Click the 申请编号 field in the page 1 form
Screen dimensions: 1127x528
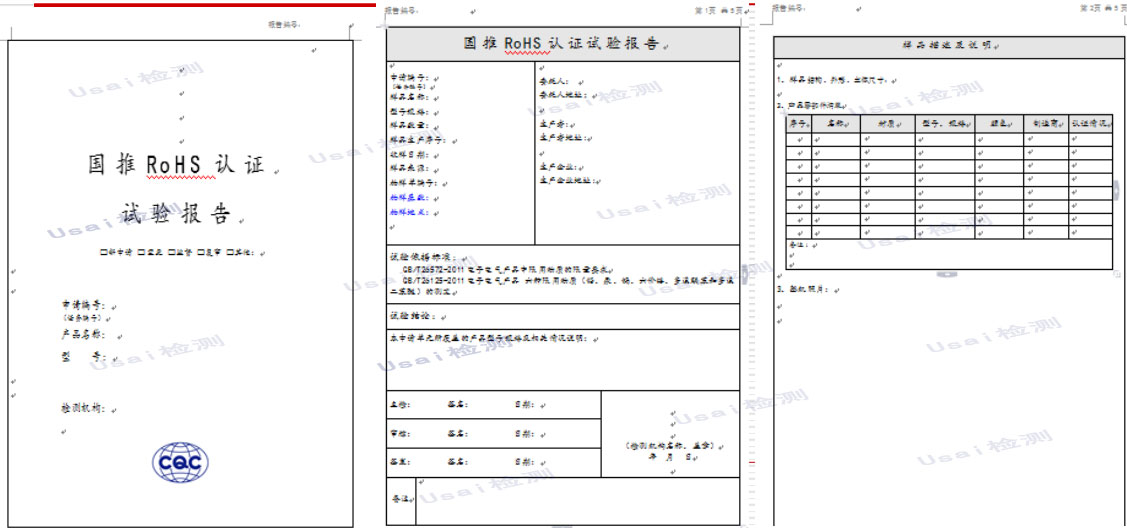click(411, 78)
